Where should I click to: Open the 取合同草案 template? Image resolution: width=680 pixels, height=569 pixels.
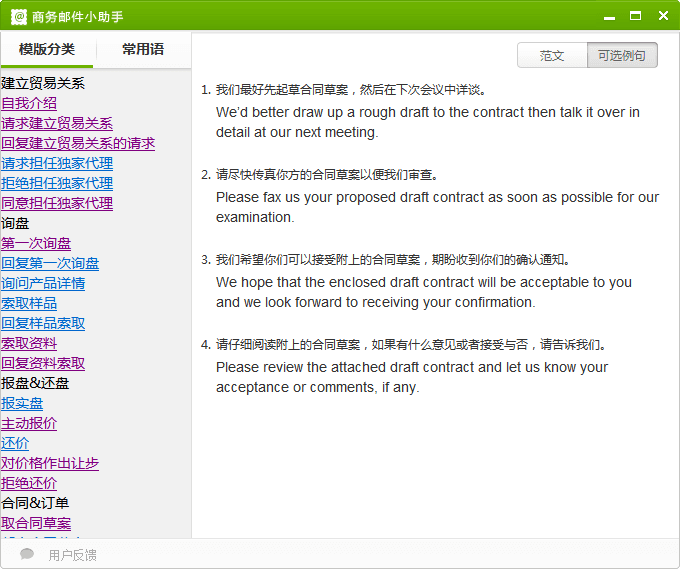pos(36,523)
